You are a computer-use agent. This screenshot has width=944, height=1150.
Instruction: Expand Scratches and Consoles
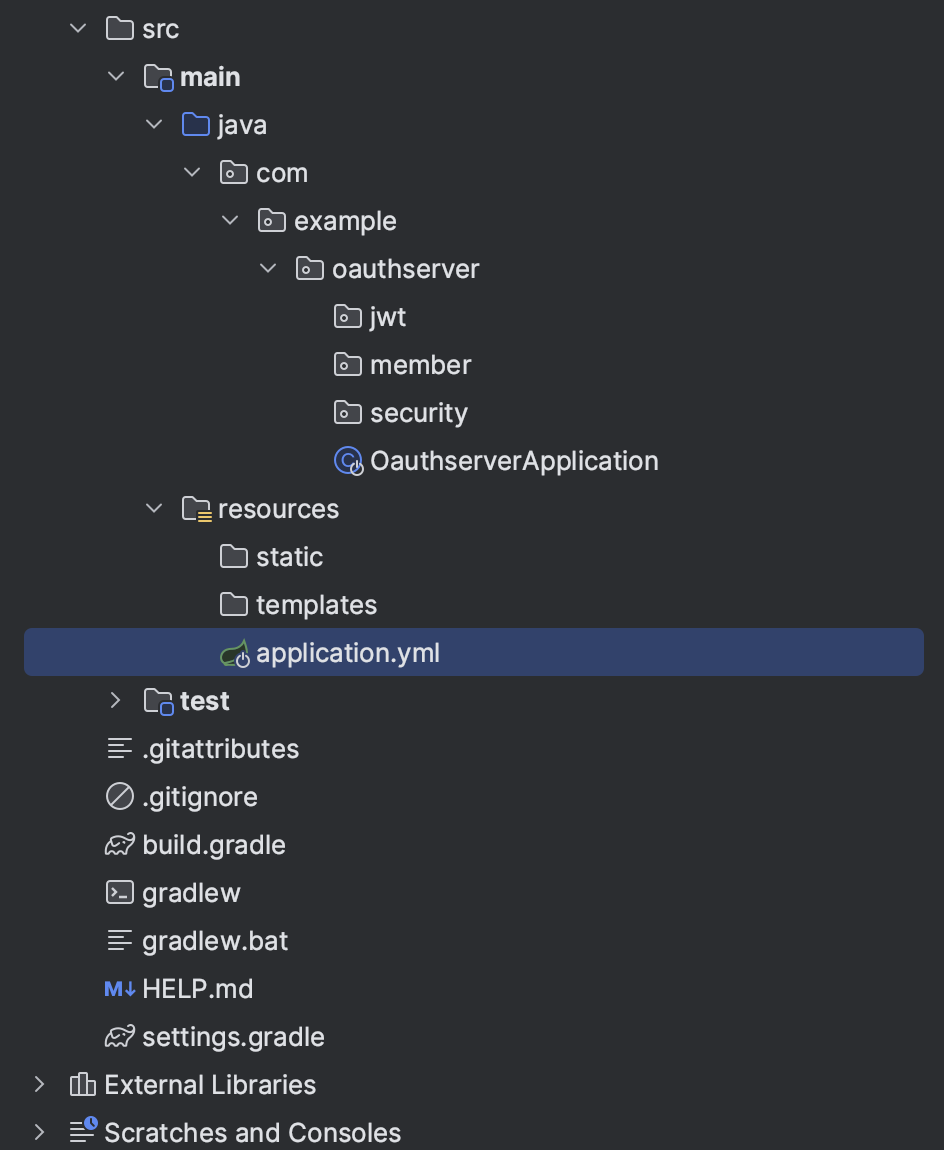click(x=39, y=1132)
